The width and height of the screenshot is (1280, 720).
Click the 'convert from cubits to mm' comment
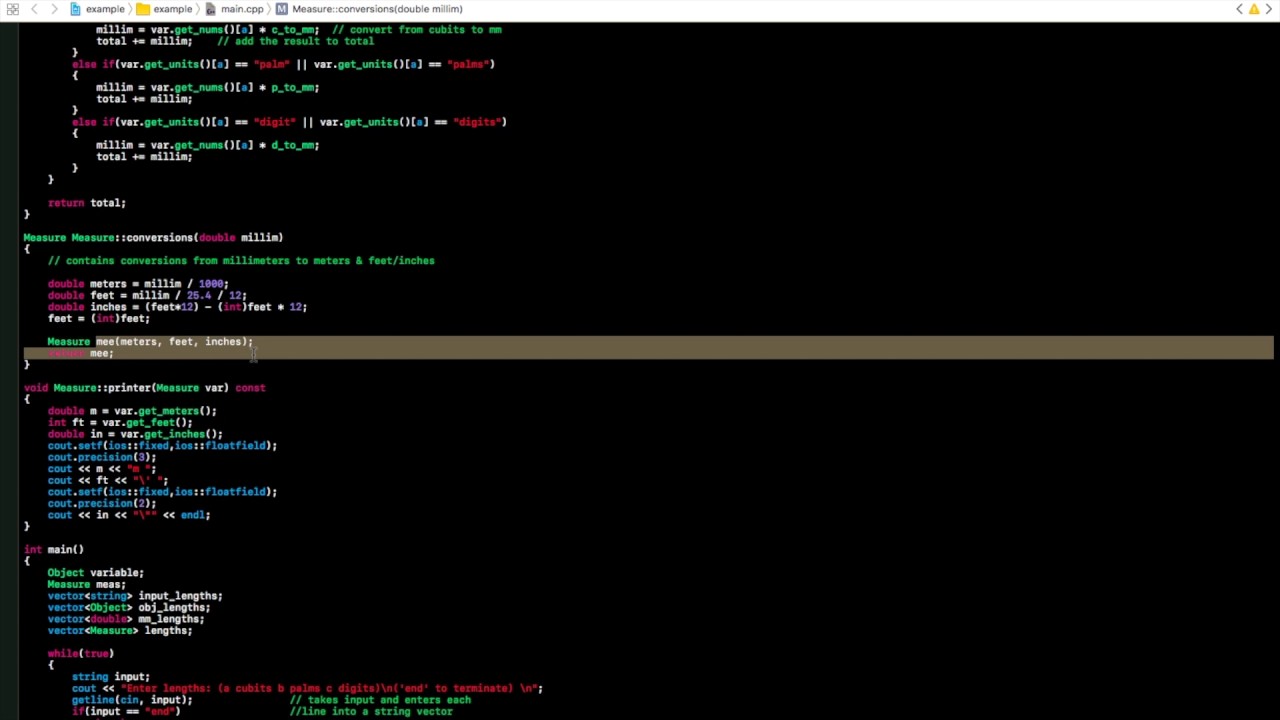(418, 30)
